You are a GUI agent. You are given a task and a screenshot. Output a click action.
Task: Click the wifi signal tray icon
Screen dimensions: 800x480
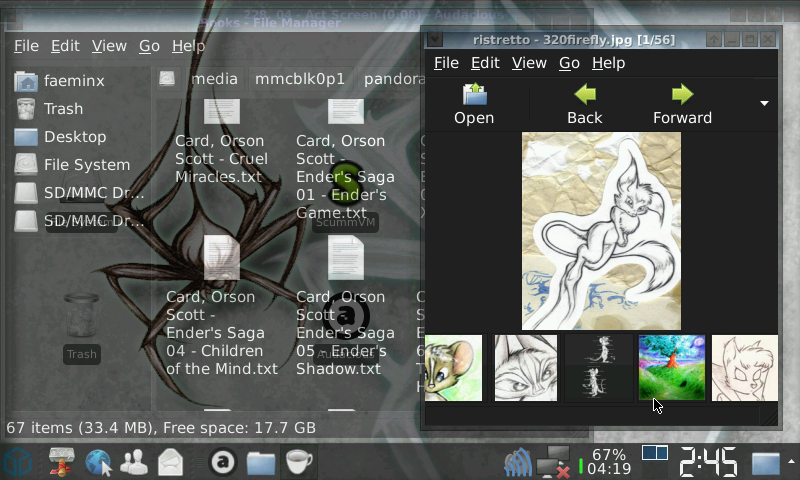coord(517,463)
